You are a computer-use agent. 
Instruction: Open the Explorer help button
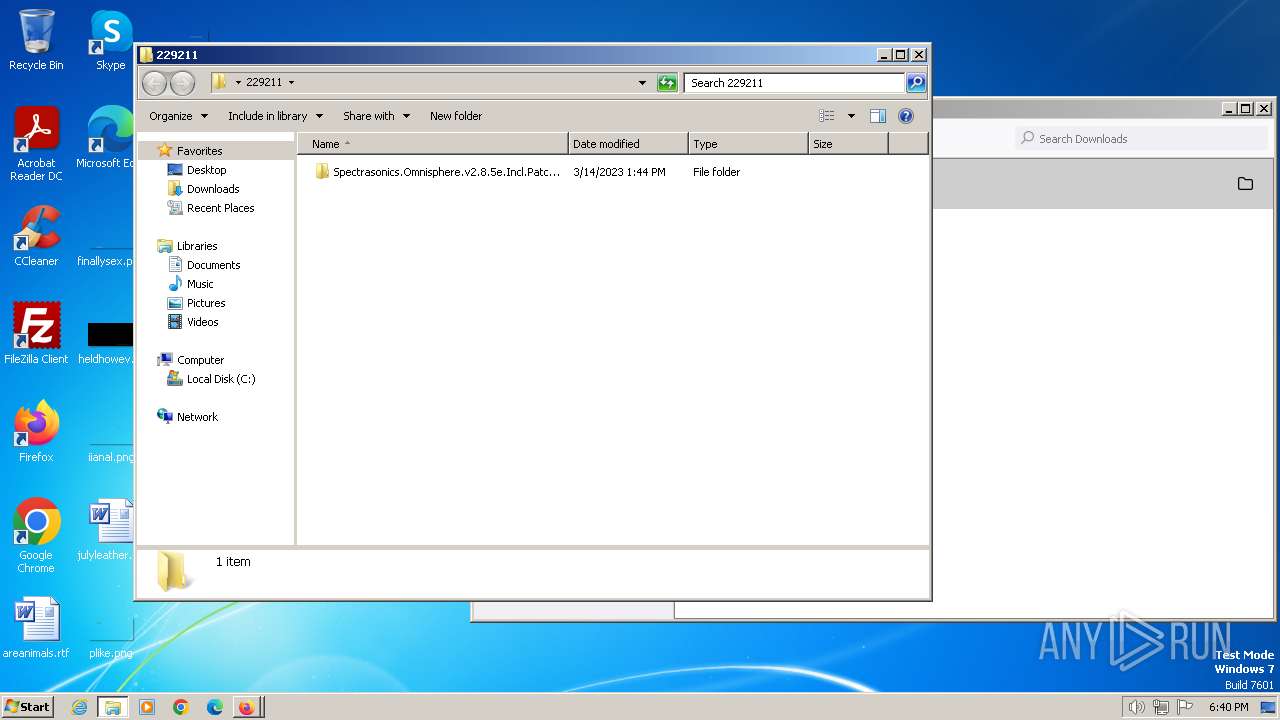click(x=906, y=116)
